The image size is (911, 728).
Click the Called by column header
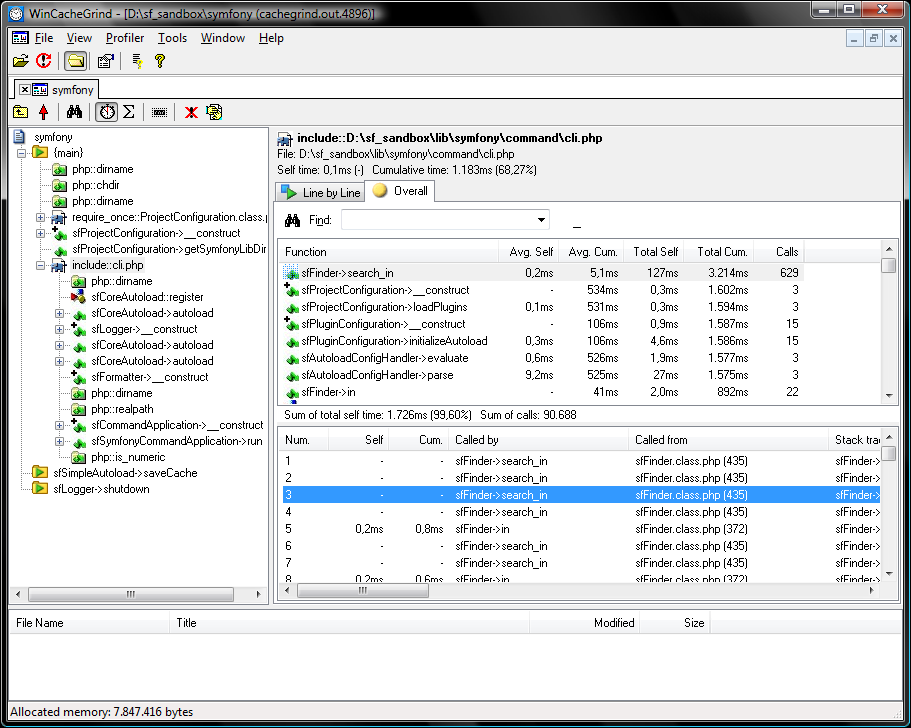477,440
